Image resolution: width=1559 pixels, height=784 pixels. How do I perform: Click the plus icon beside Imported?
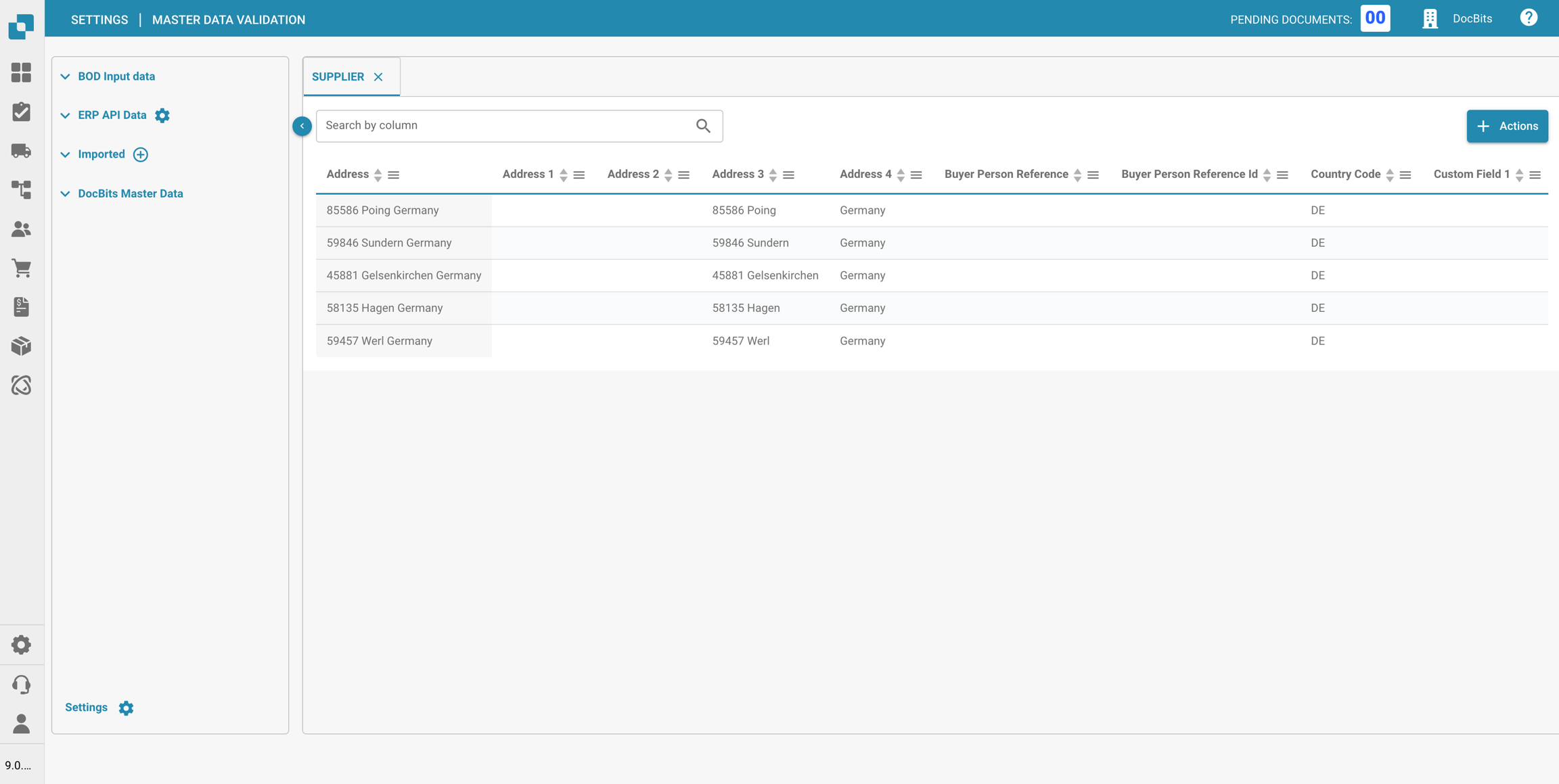[141, 155]
